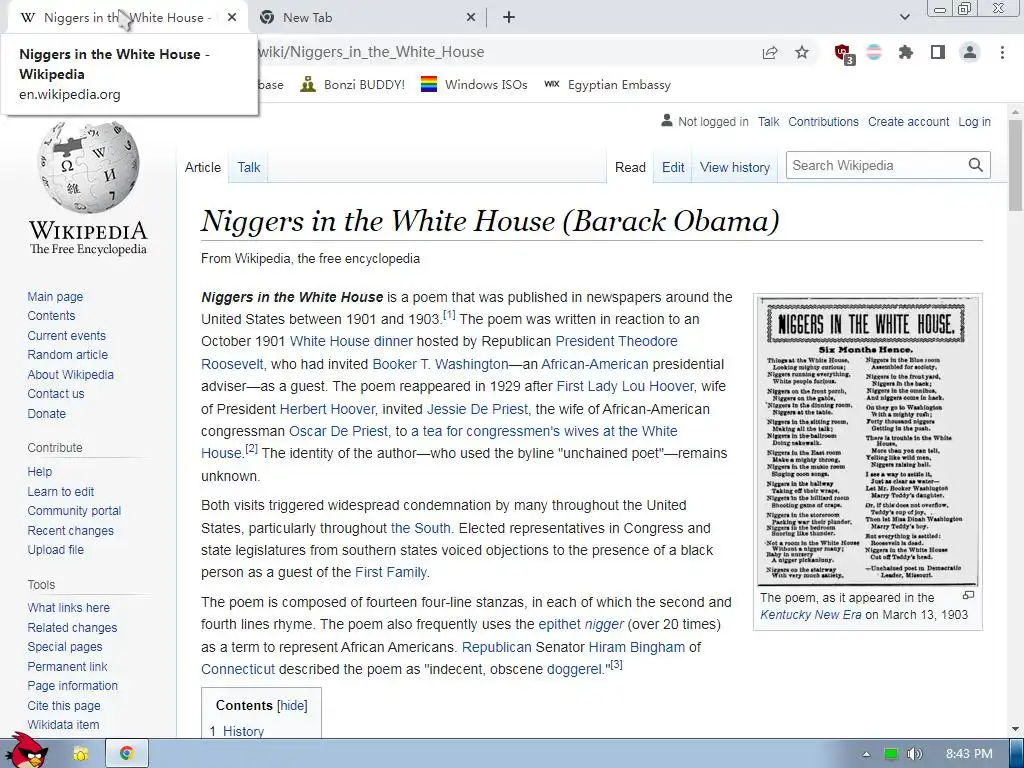Click the striped flag extension icon
The image size is (1024, 768).
pos(874,52)
